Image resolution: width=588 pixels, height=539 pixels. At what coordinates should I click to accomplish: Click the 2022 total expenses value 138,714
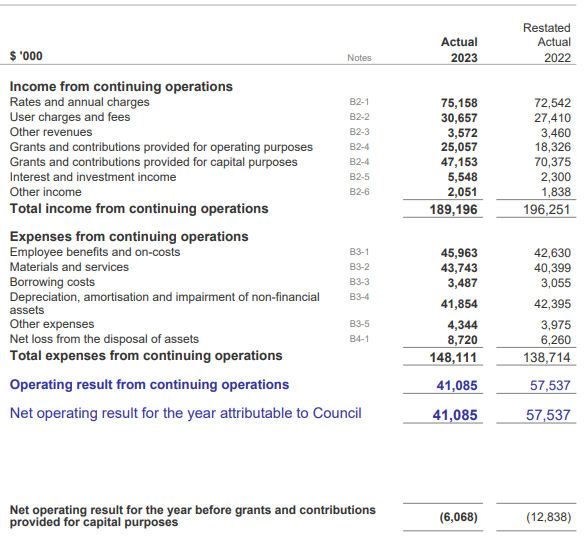547,357
